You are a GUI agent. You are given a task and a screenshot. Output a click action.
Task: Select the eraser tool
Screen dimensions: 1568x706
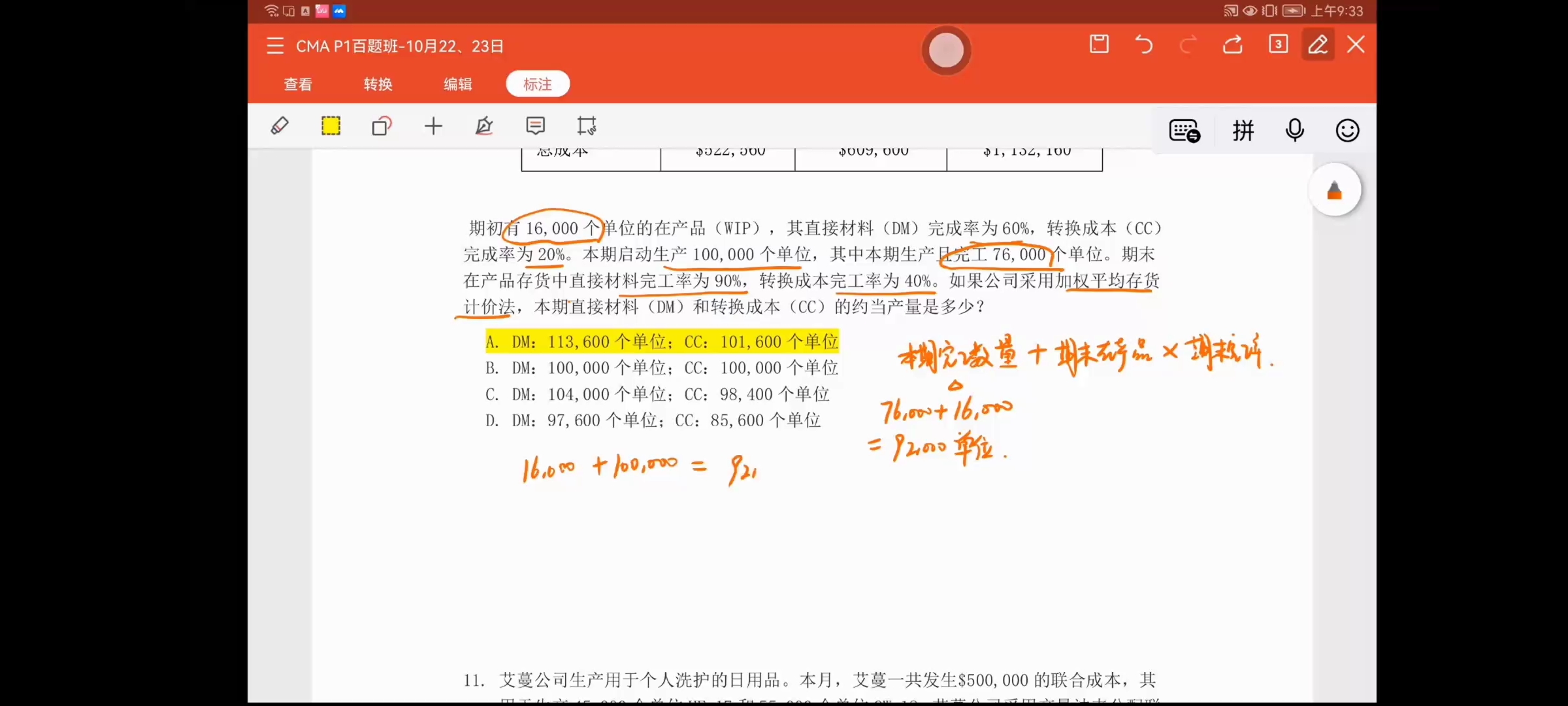click(x=280, y=126)
